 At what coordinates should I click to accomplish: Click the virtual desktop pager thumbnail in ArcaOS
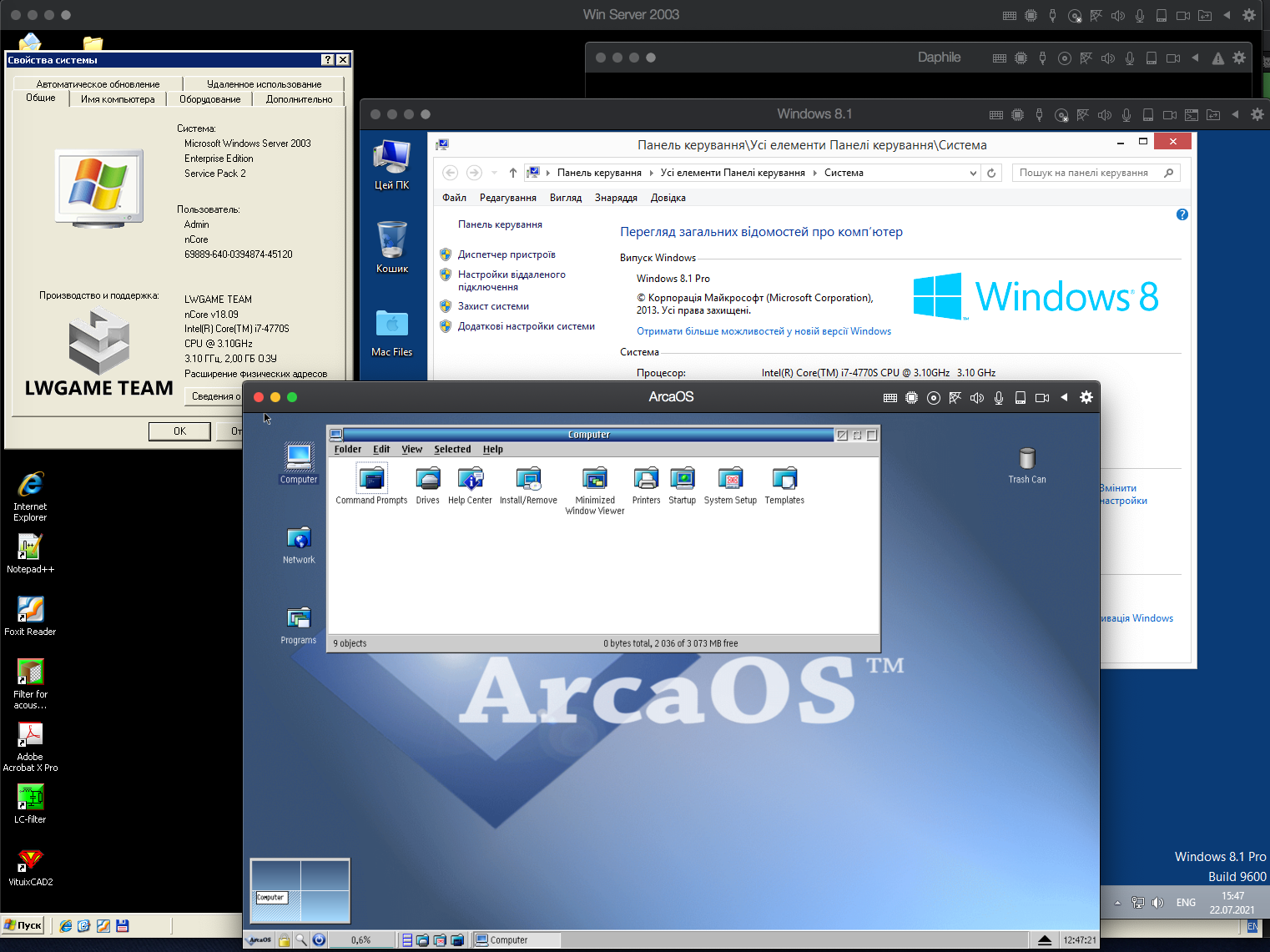300,891
